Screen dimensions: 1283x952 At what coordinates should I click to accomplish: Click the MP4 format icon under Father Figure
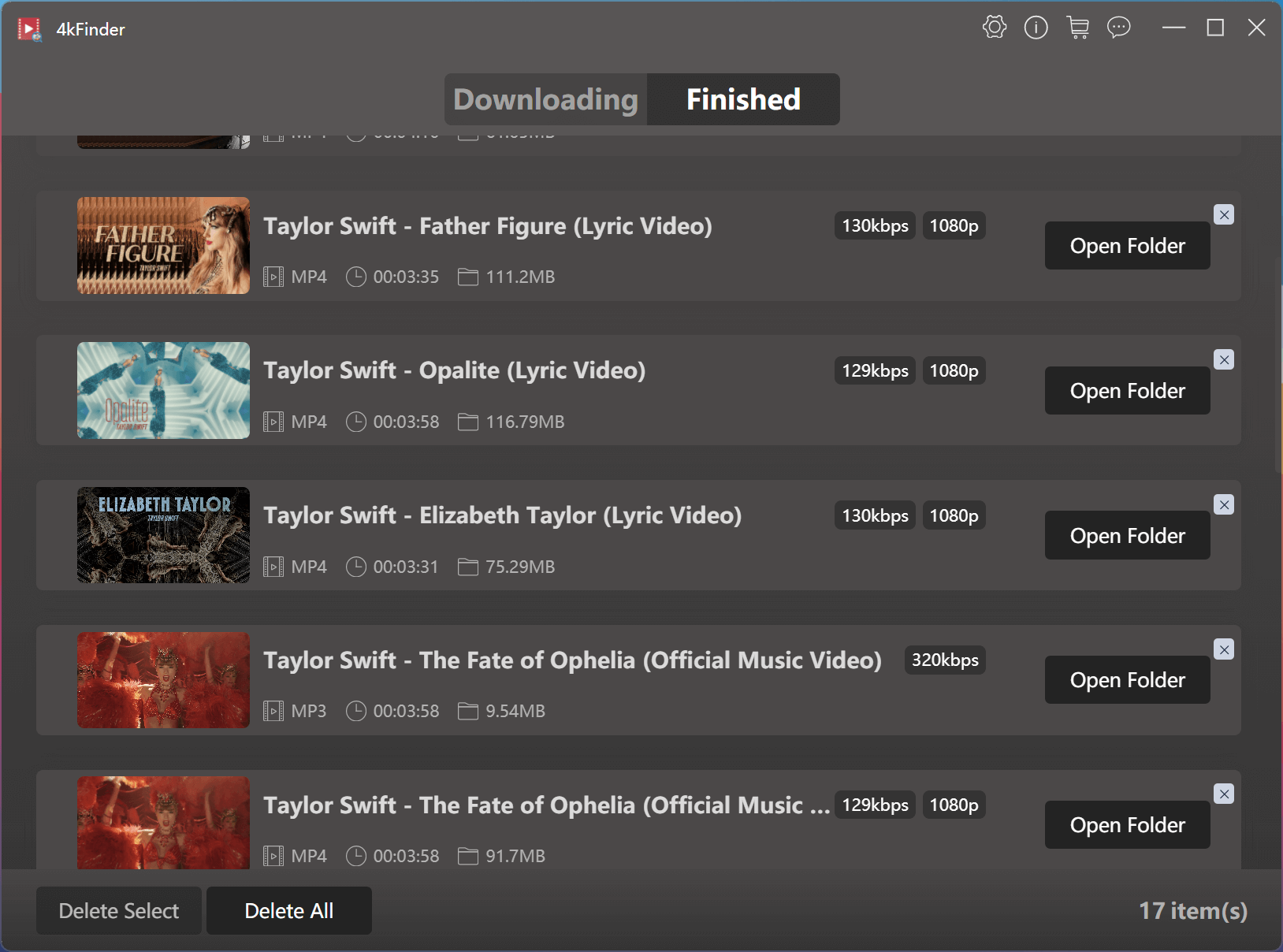pyautogui.click(x=273, y=277)
